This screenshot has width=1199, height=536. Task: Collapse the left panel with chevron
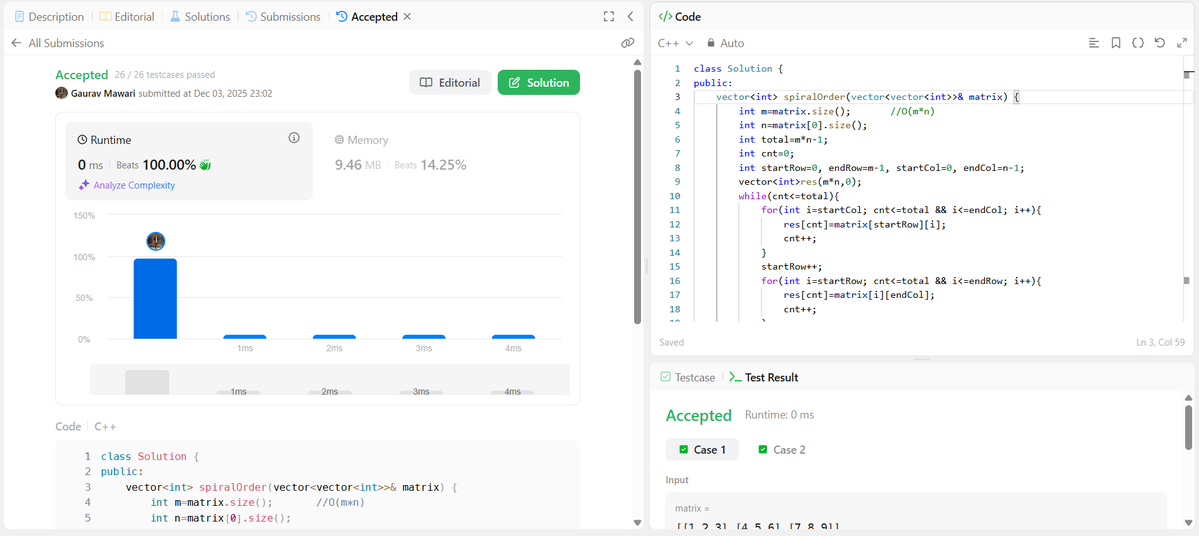[x=631, y=17]
